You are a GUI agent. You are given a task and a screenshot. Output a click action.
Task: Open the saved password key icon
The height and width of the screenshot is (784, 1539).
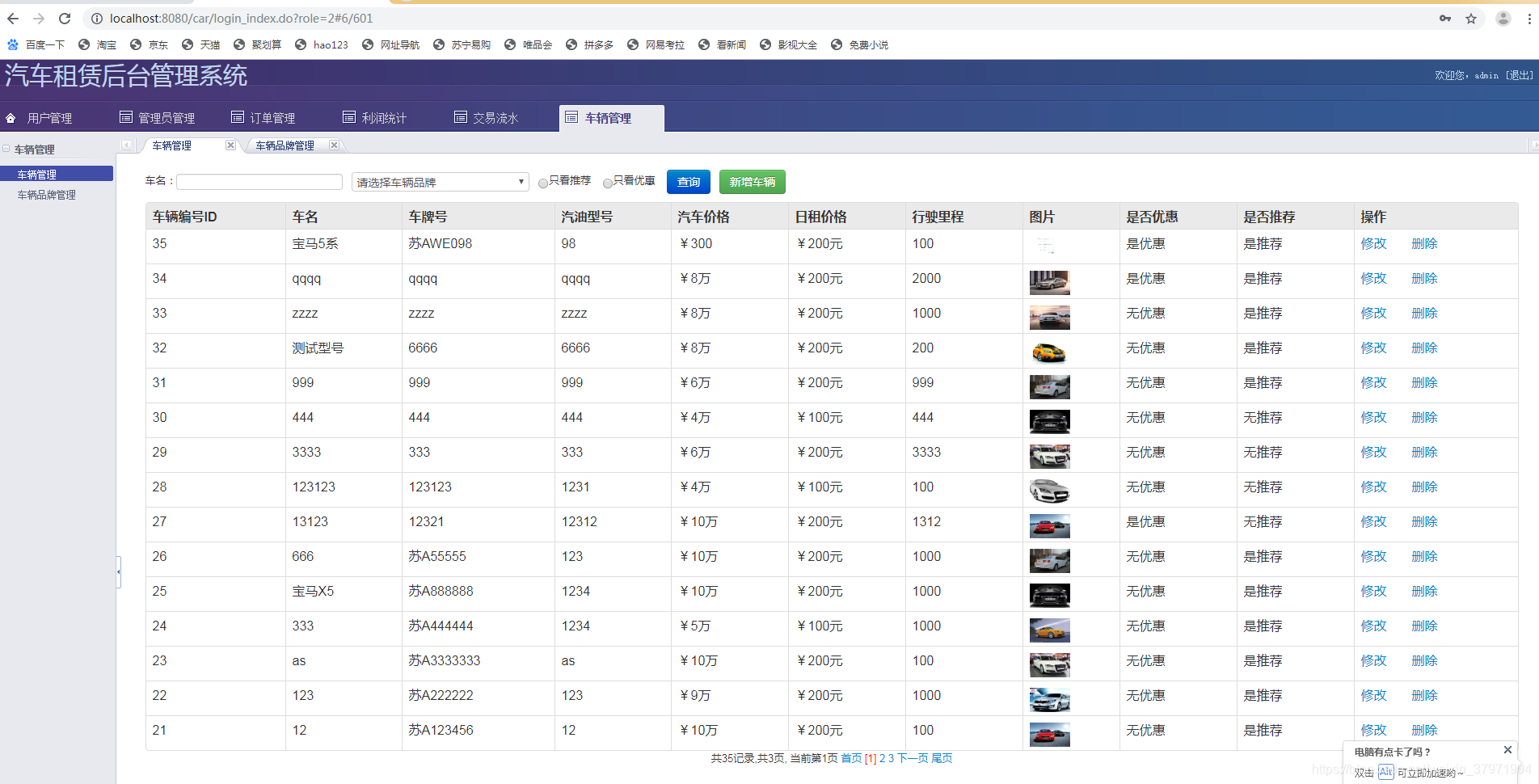click(x=1445, y=19)
